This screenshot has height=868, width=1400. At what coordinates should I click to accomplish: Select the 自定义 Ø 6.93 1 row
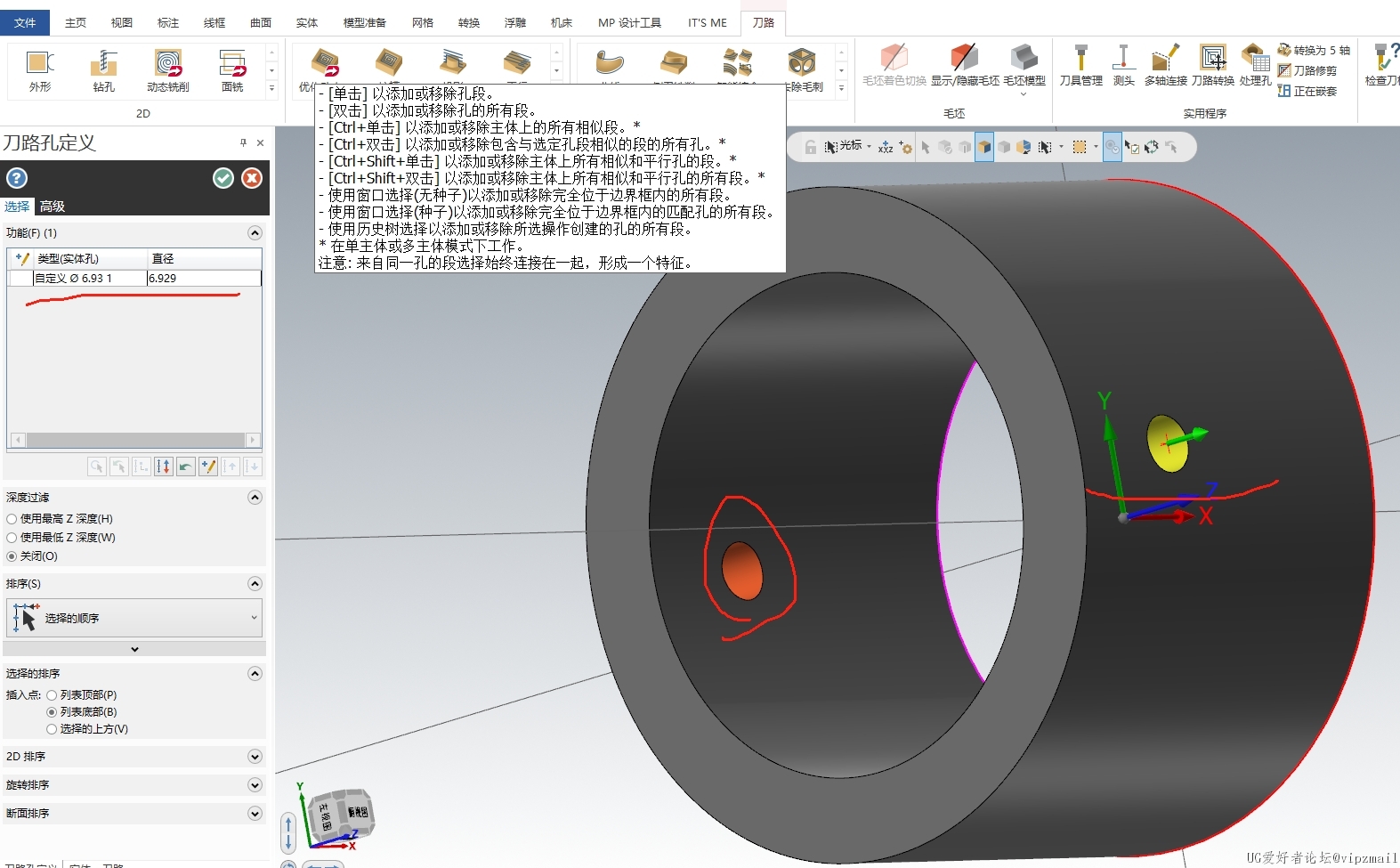coord(134,278)
